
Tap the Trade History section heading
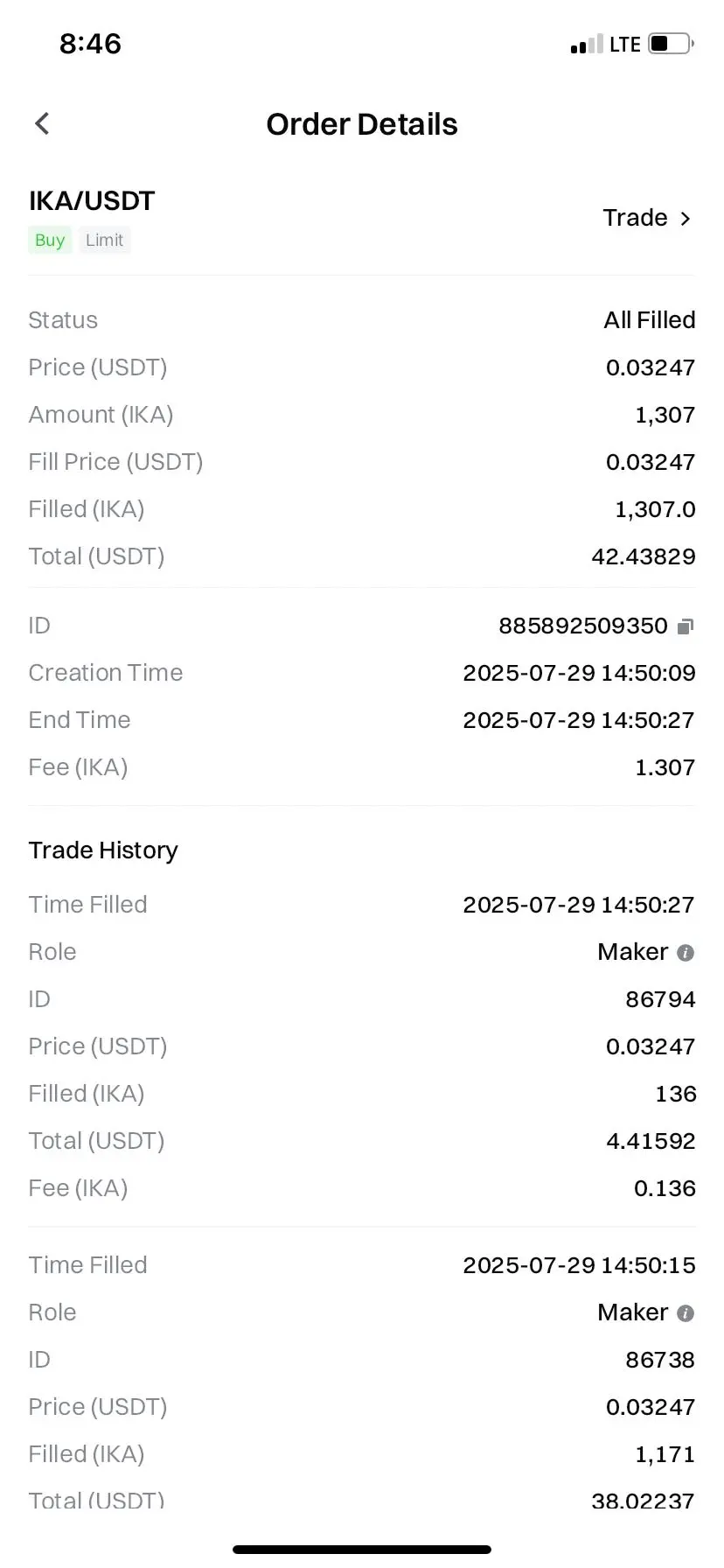[x=103, y=850]
